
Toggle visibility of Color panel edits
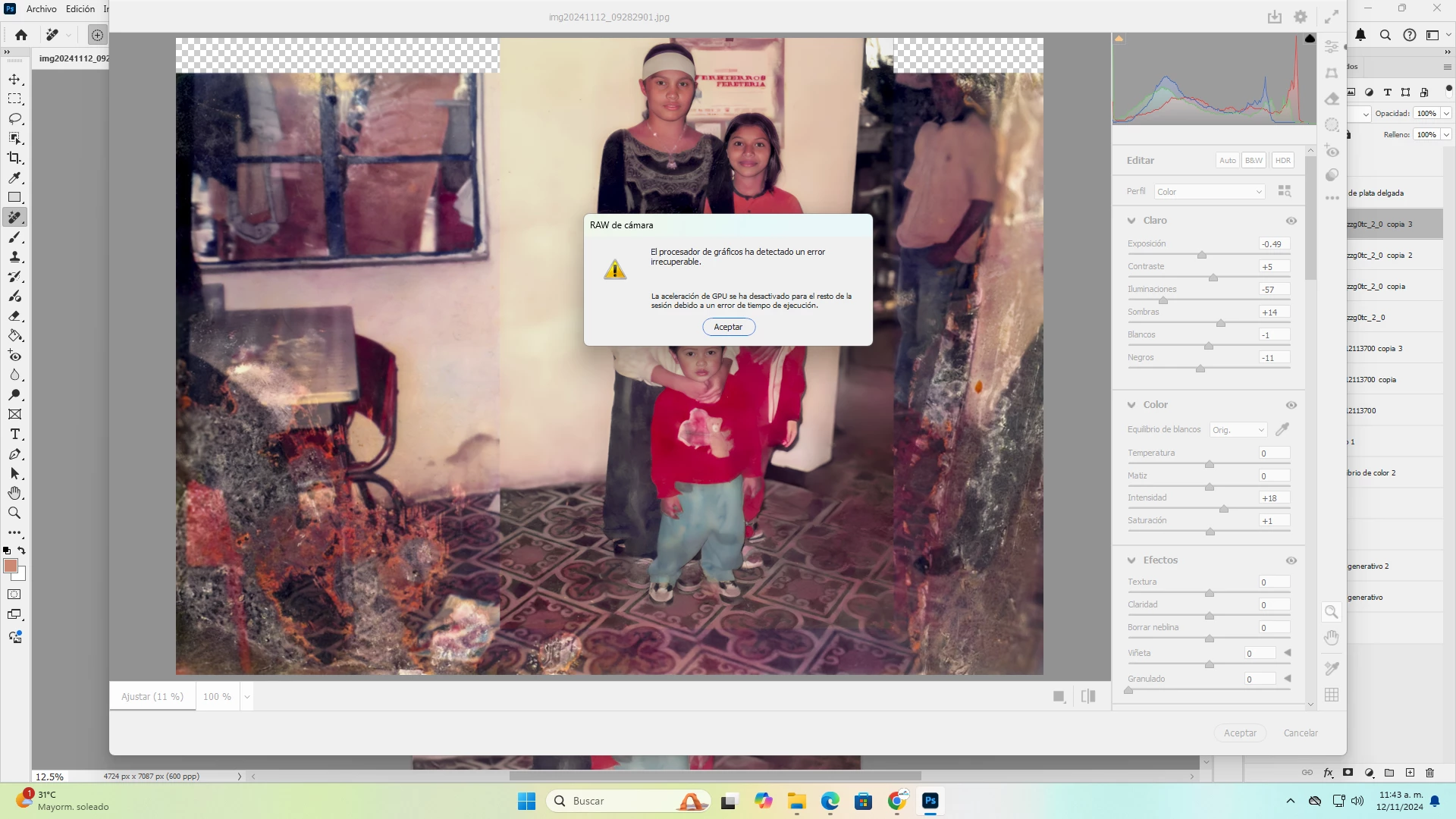[1291, 405]
